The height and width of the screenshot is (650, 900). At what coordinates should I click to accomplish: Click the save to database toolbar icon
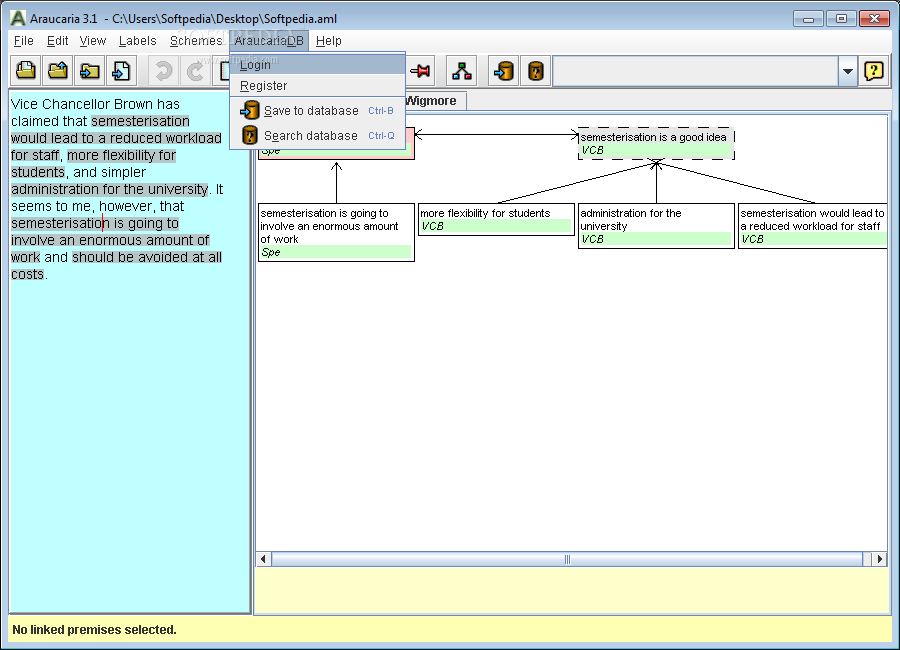click(x=503, y=71)
